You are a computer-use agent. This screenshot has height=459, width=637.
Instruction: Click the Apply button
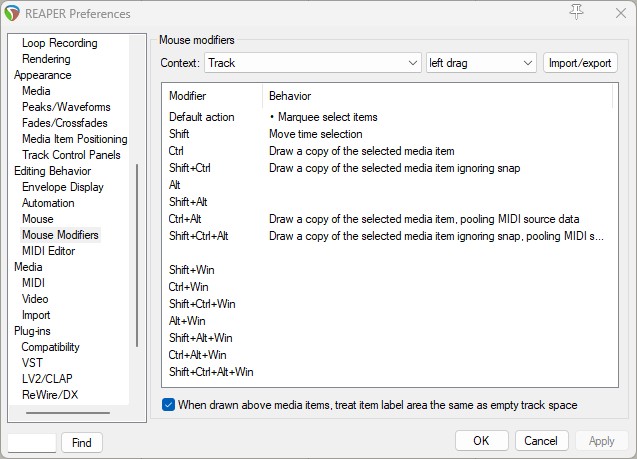601,441
